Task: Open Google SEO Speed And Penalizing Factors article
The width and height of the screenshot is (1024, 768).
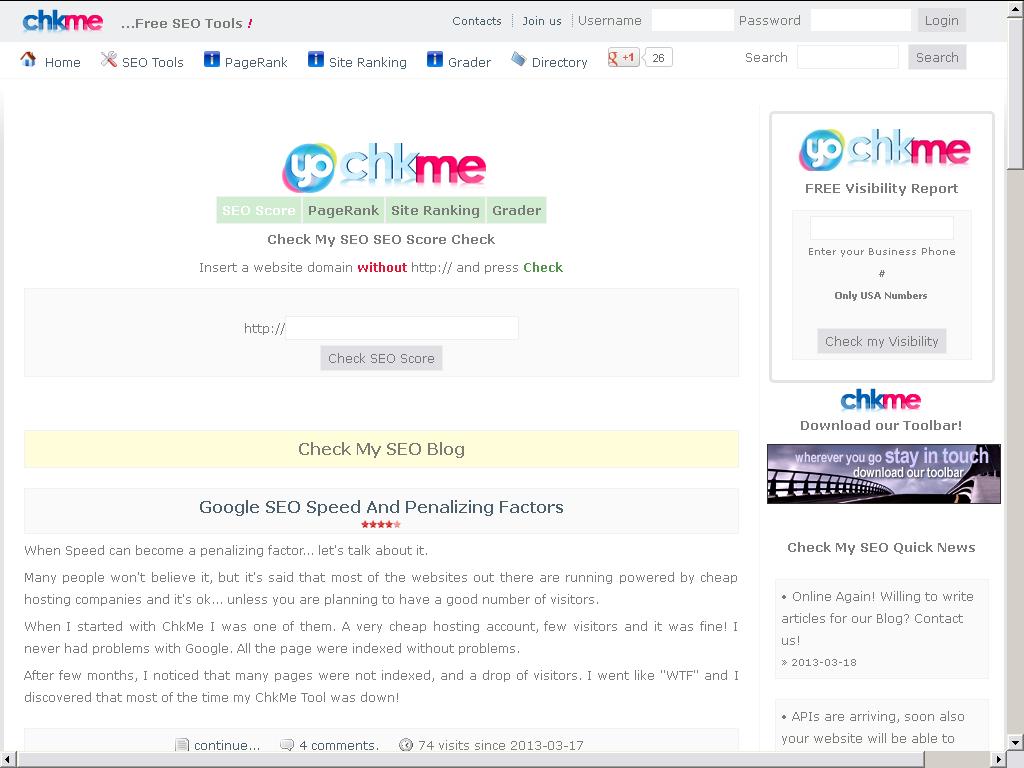Action: [381, 507]
